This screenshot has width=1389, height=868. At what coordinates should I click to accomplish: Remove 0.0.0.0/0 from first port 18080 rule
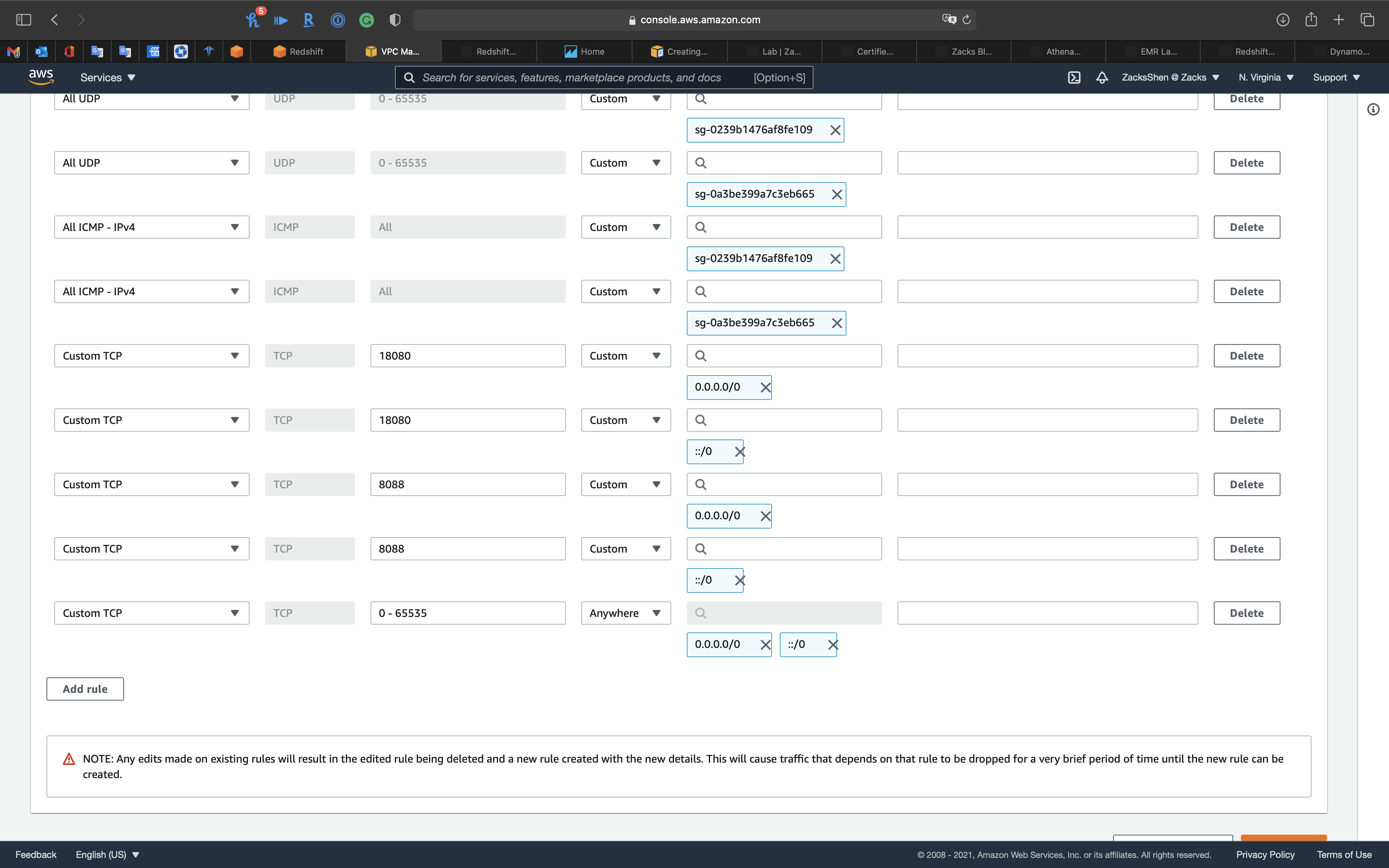[x=765, y=387]
